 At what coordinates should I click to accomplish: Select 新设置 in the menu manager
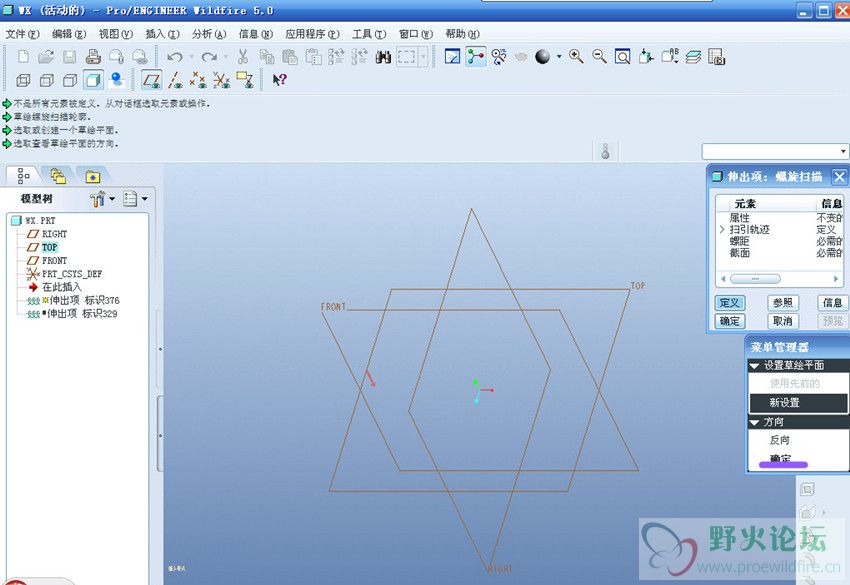coord(798,403)
